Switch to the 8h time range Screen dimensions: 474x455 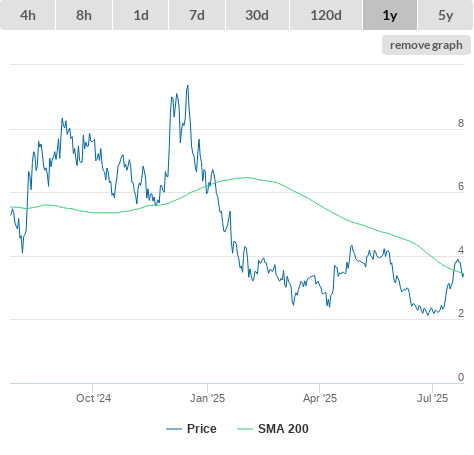click(84, 15)
